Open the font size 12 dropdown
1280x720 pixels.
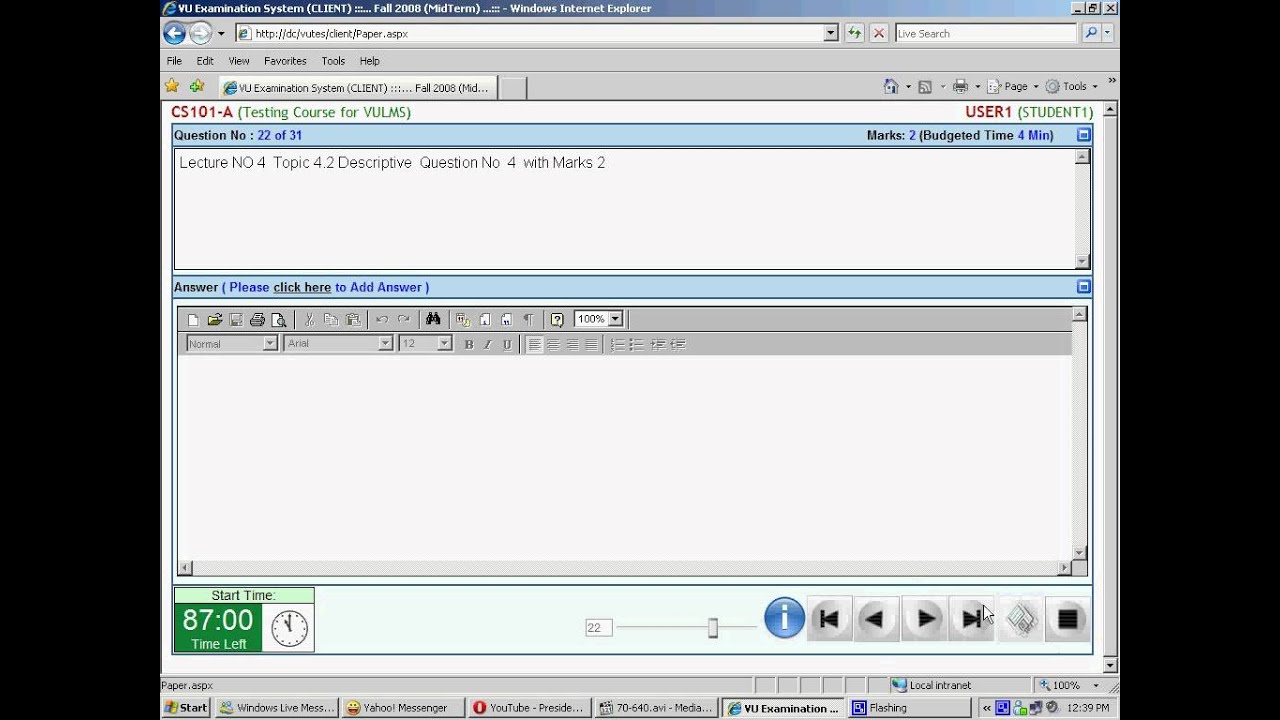(x=445, y=343)
